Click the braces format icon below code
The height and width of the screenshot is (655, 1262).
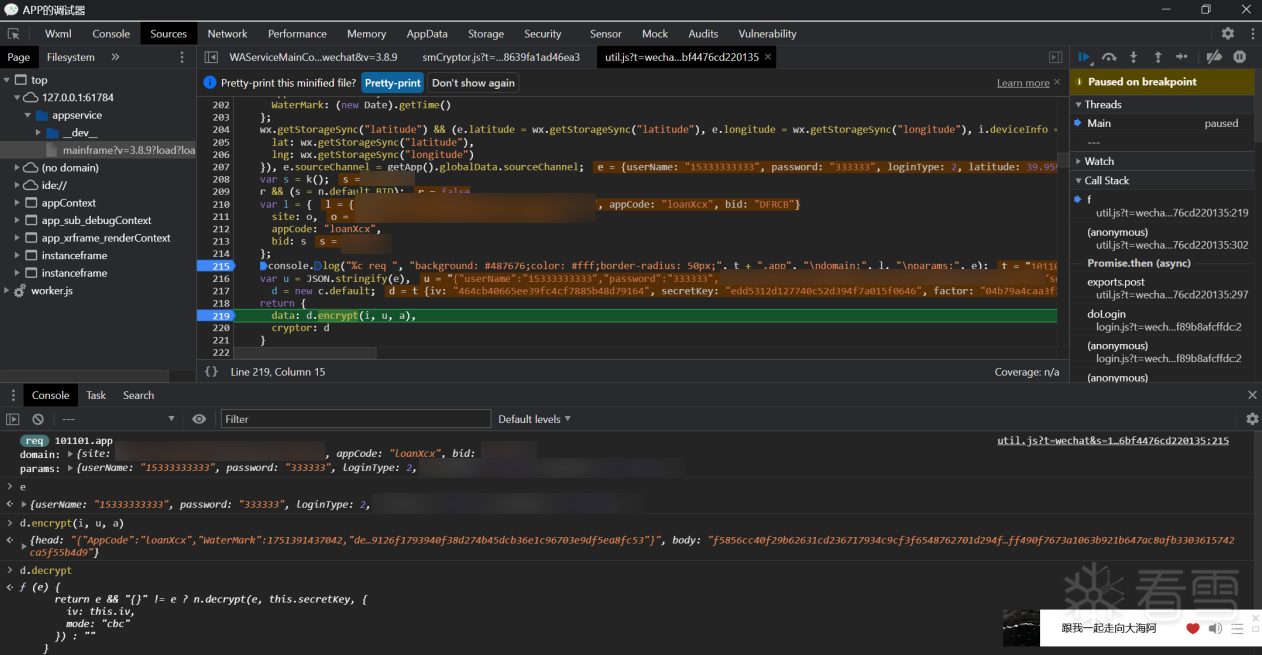point(211,372)
